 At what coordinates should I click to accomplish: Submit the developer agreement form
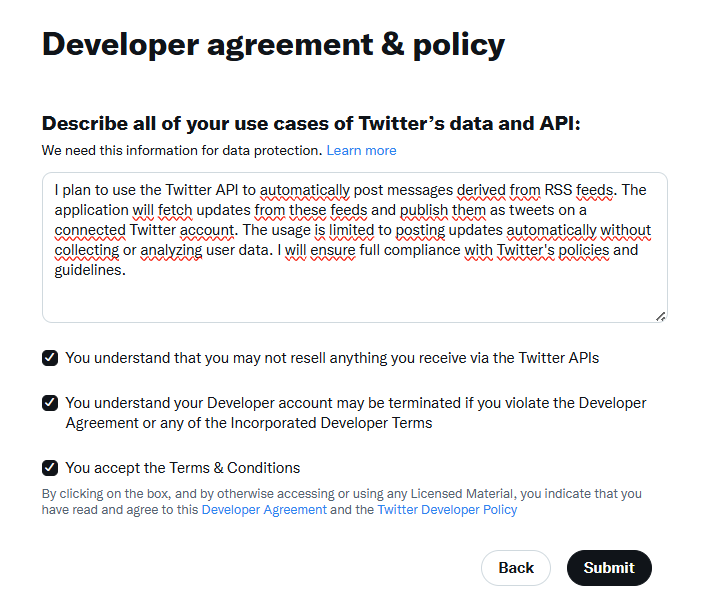(x=608, y=568)
